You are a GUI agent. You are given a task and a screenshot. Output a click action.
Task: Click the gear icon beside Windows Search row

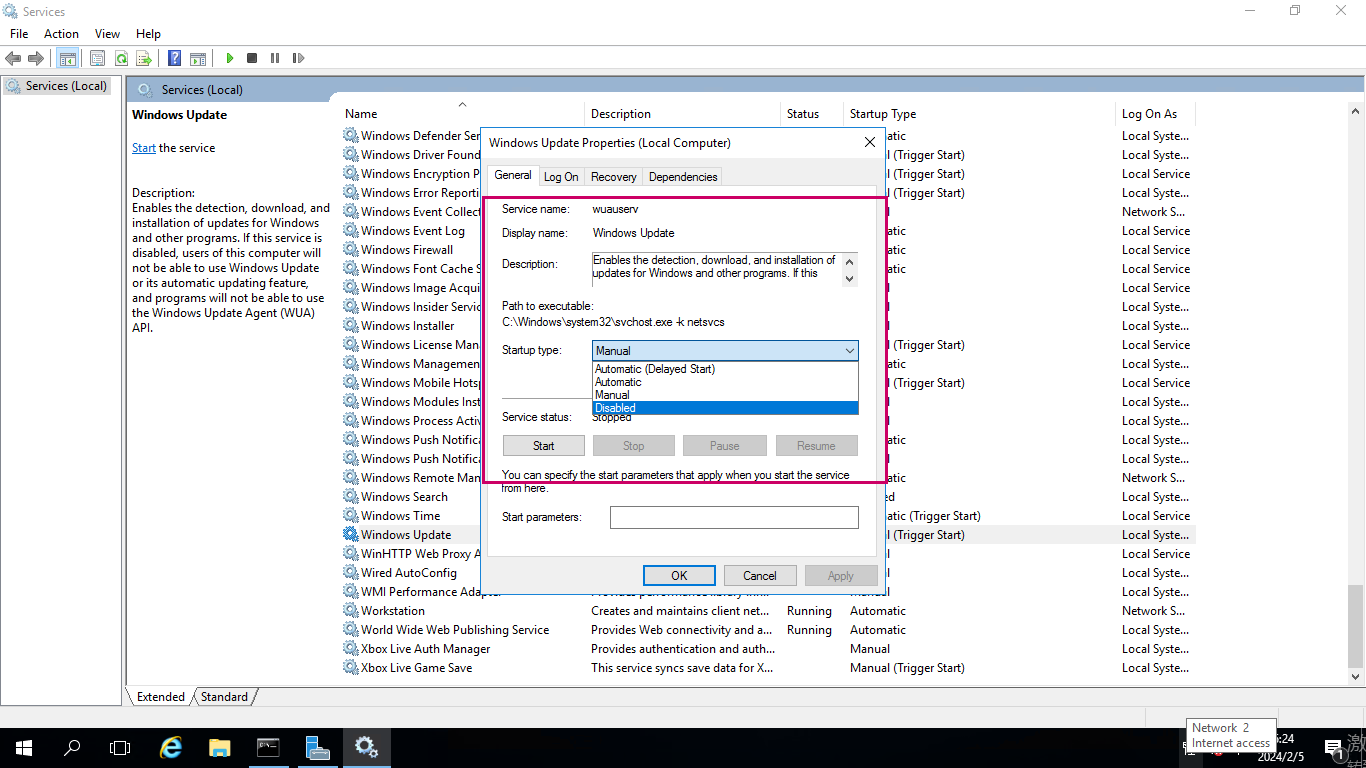point(351,496)
